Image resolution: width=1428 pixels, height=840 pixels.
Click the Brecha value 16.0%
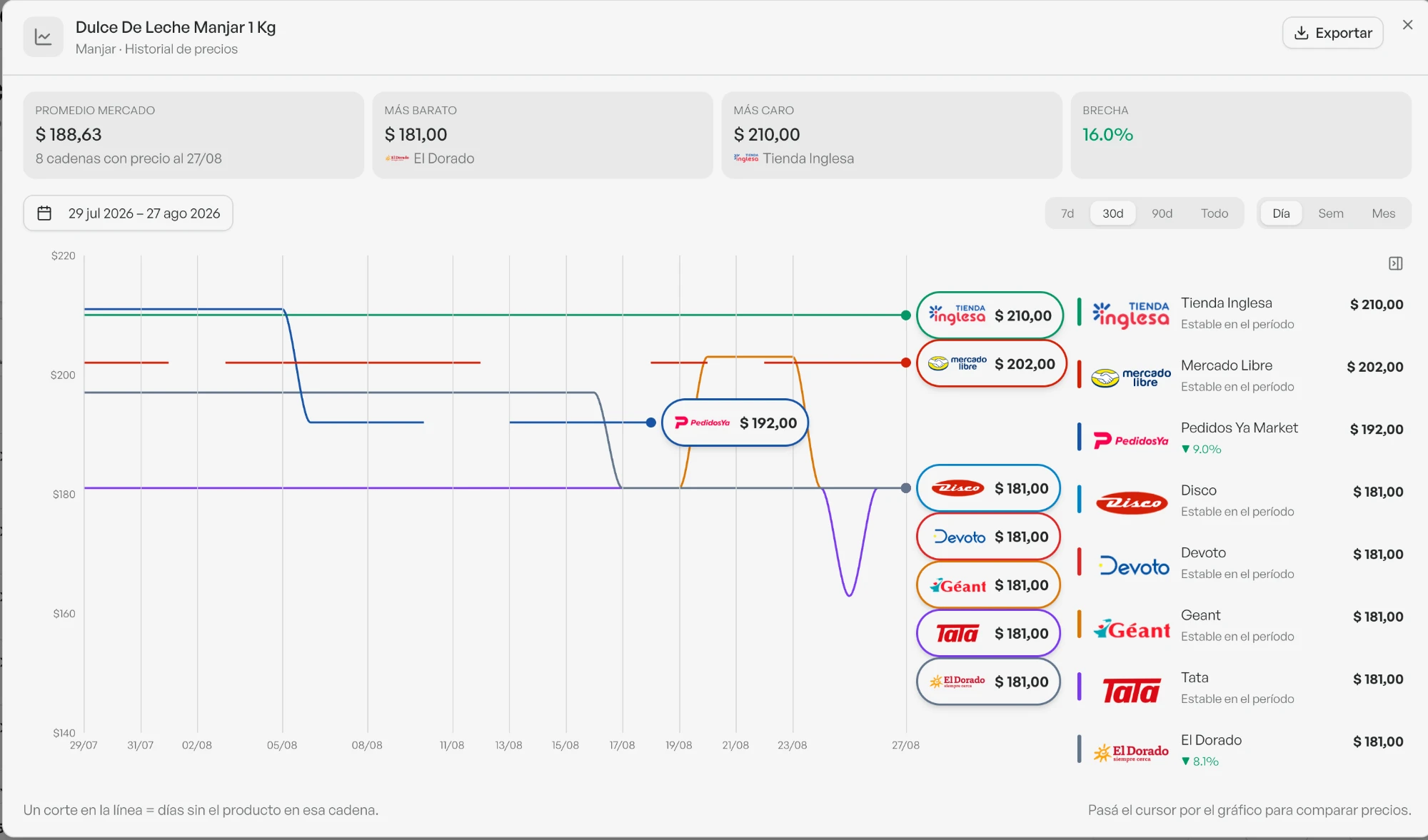pyautogui.click(x=1107, y=134)
